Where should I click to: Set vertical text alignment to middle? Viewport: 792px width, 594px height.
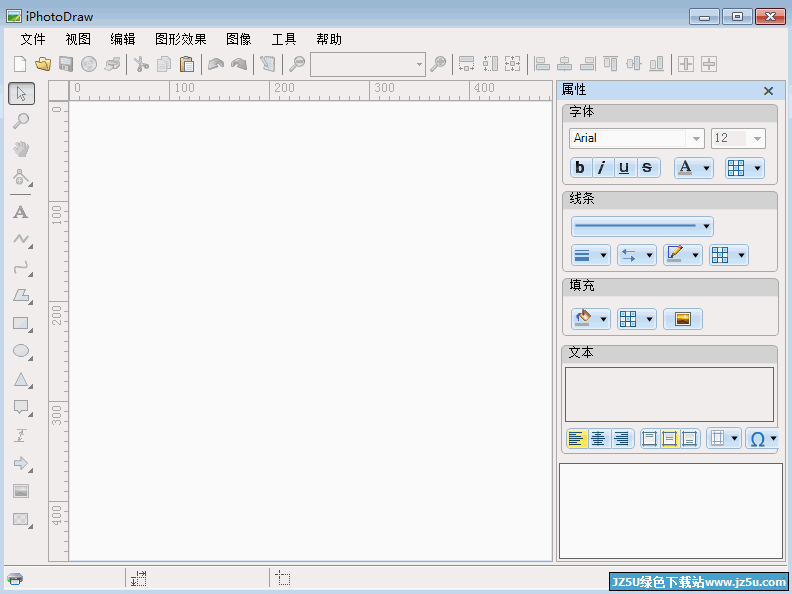[x=669, y=439]
